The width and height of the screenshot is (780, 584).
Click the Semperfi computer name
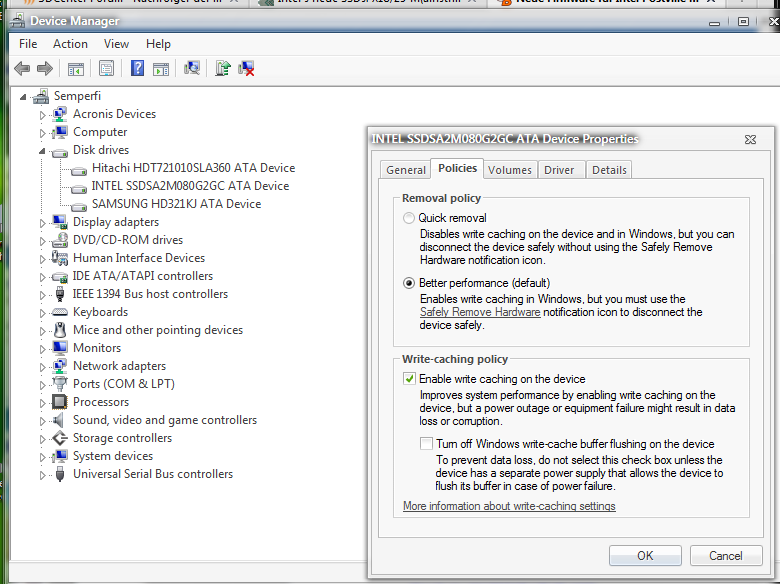pos(77,96)
